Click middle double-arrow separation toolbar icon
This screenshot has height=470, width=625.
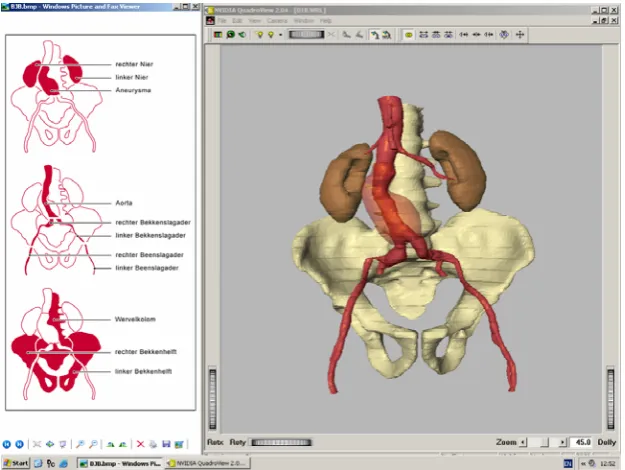(x=476, y=35)
